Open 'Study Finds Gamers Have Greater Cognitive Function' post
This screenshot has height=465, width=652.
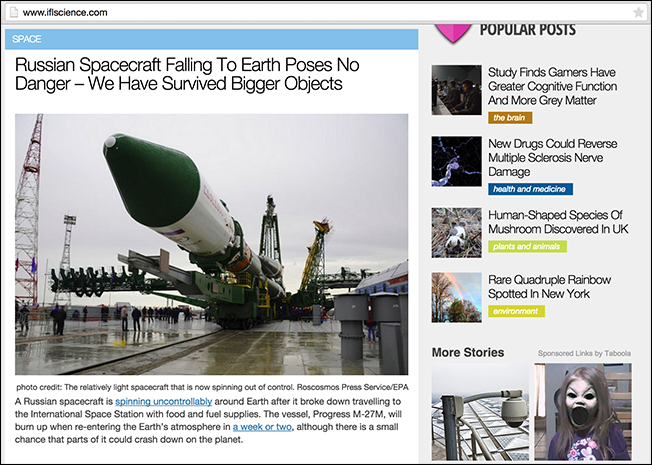click(552, 86)
